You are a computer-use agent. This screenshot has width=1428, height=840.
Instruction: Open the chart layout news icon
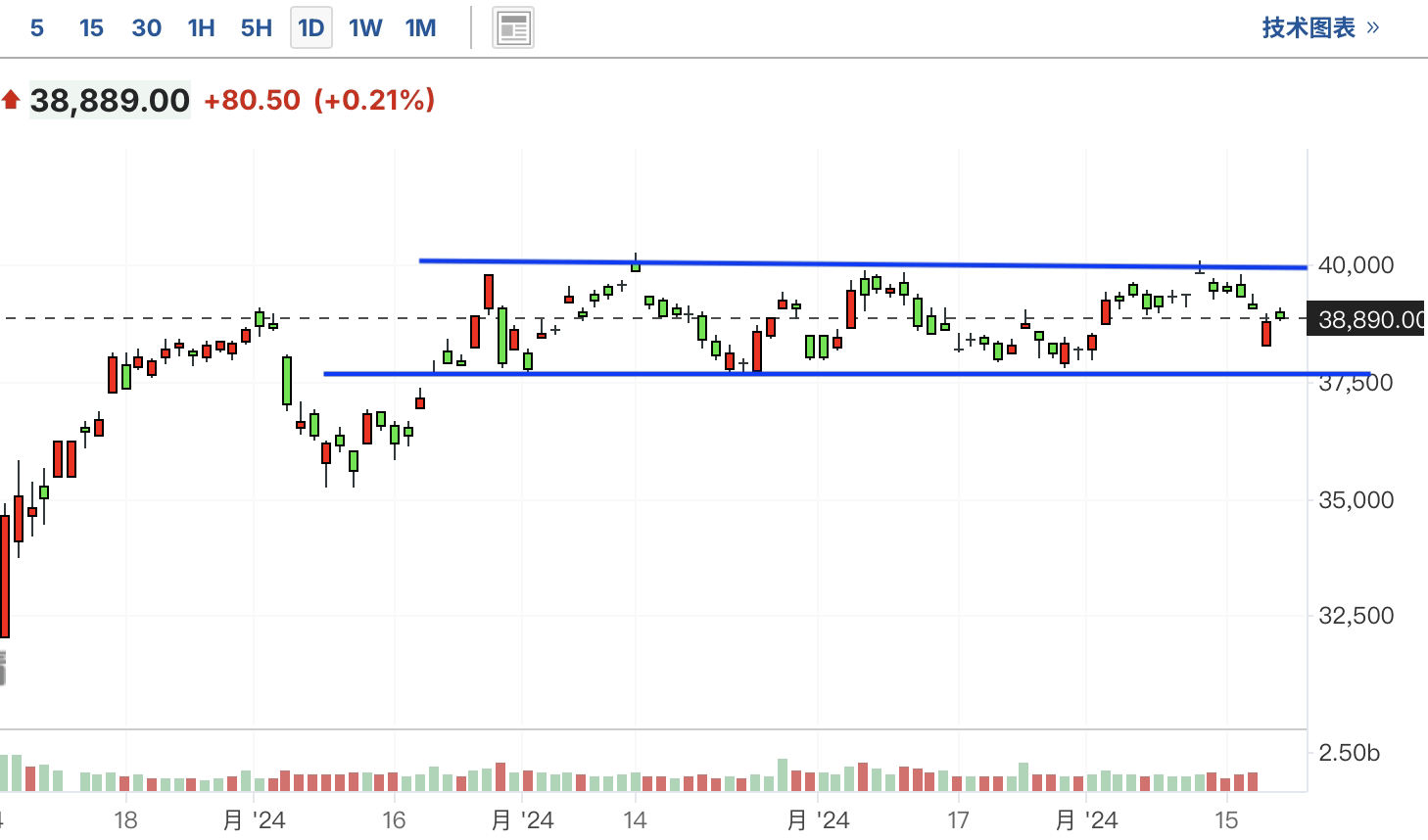pyautogui.click(x=513, y=27)
